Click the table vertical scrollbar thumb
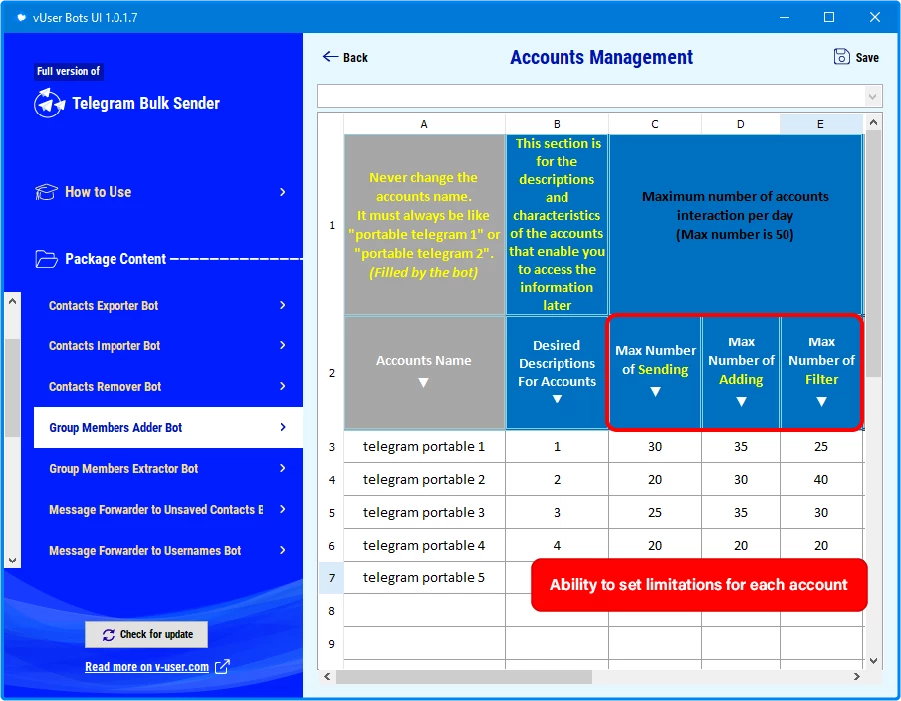This screenshot has width=901, height=701. (x=873, y=253)
